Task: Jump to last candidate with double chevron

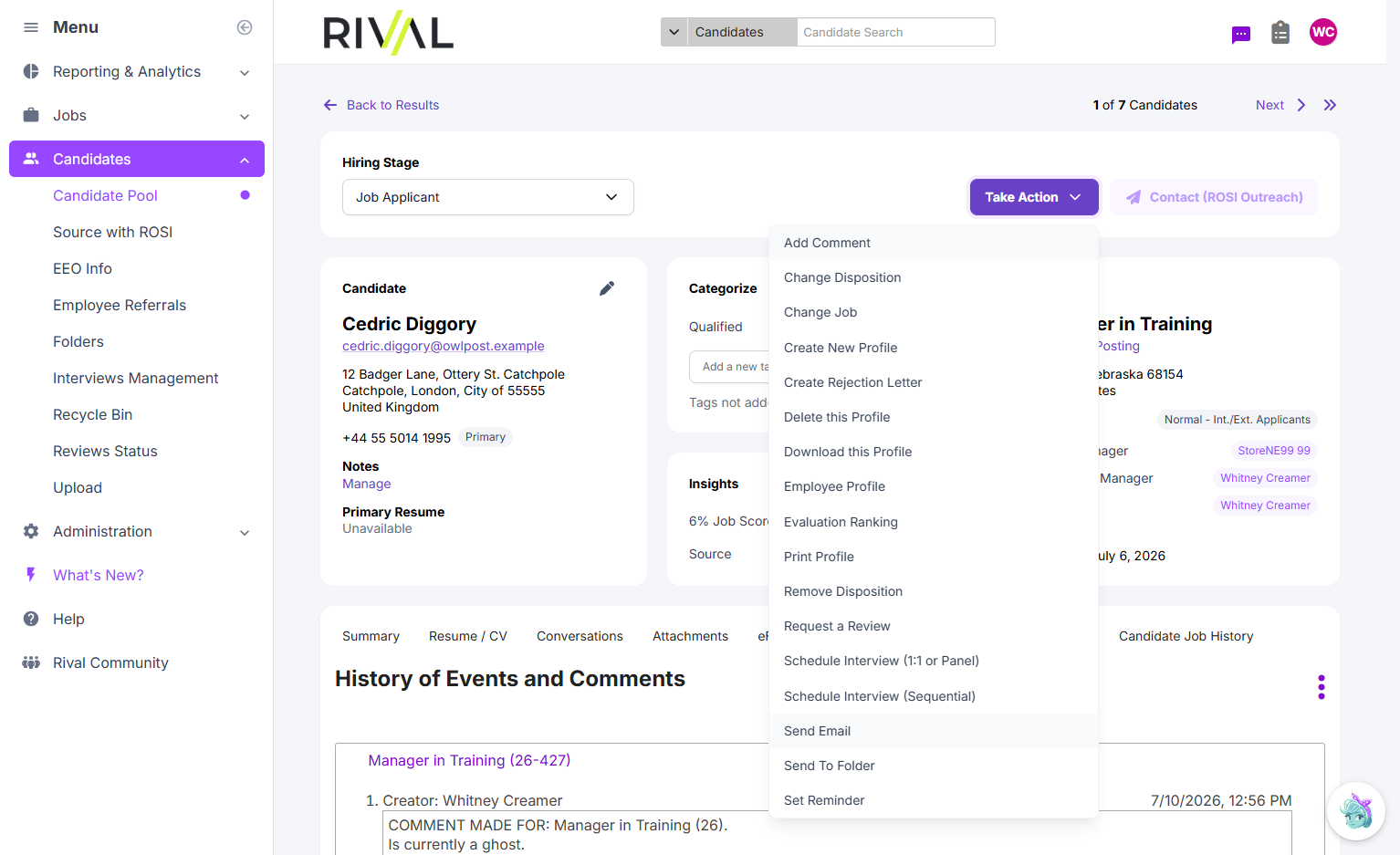Action: pos(1330,105)
